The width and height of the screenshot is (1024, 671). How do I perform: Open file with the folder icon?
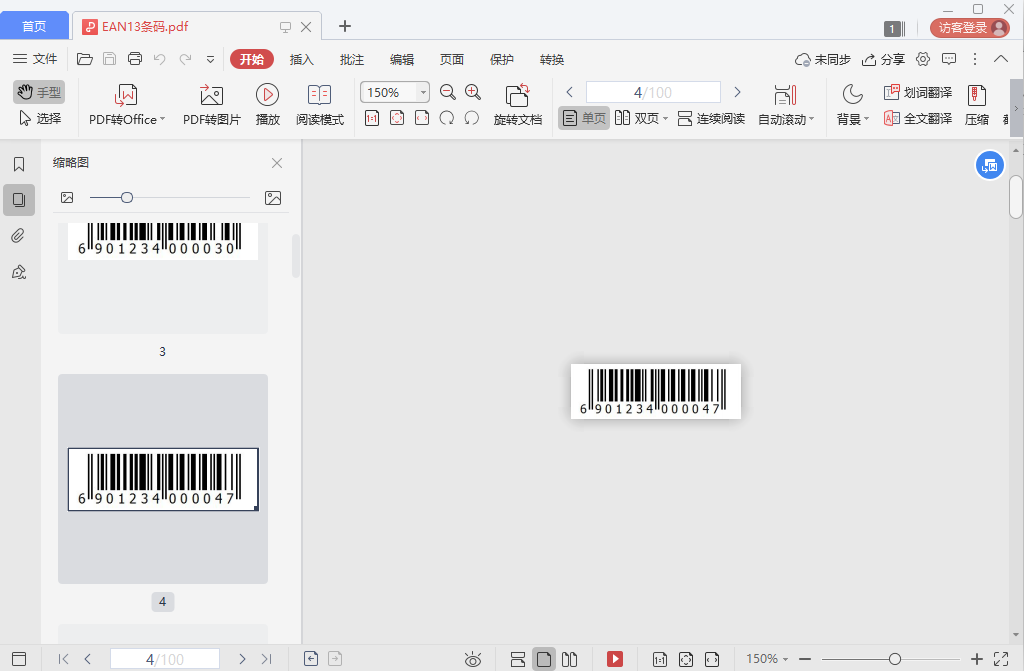click(85, 59)
